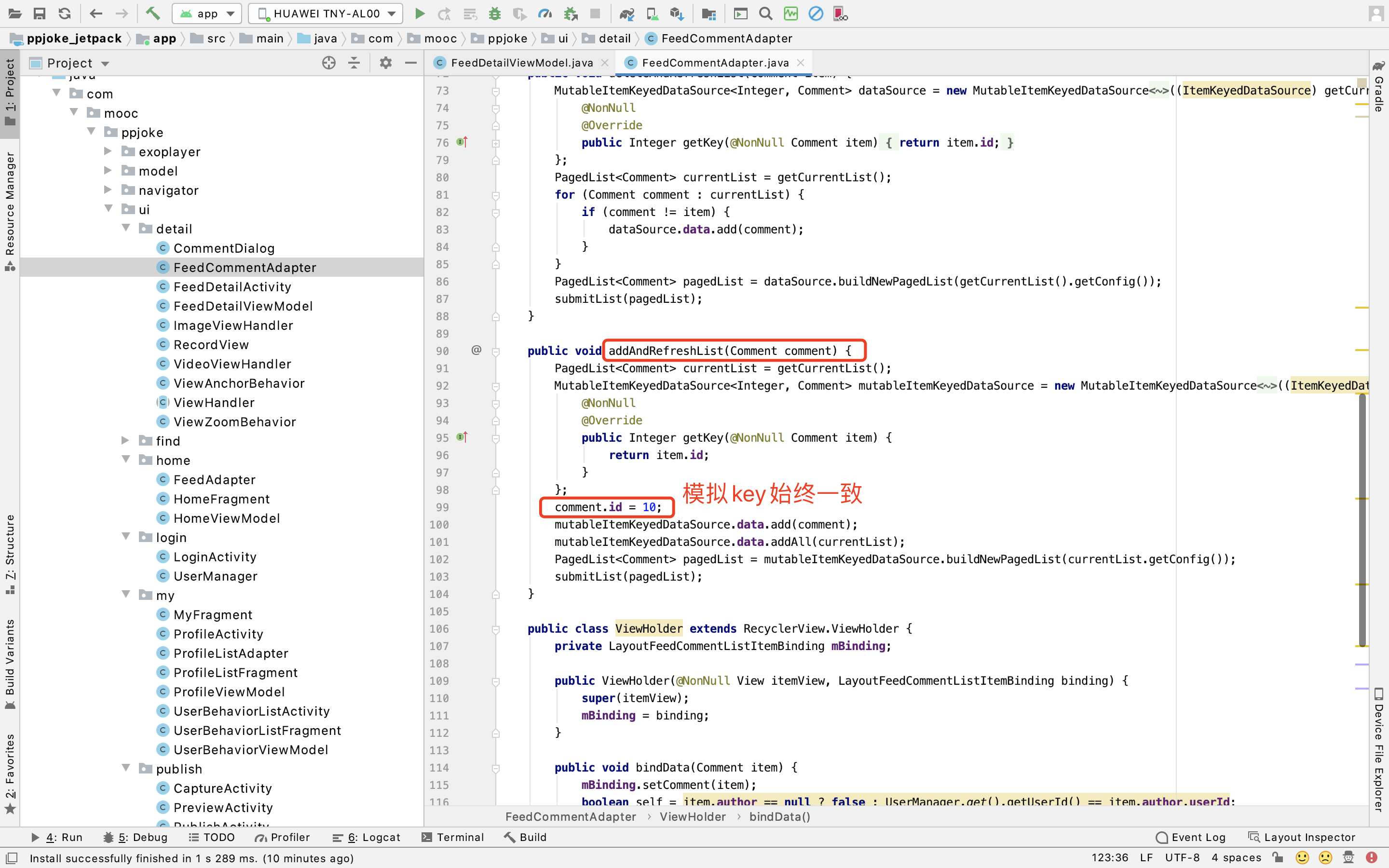Image resolution: width=1389 pixels, height=868 pixels.
Task: Click the blue prohibited circle icon
Action: [x=816, y=13]
